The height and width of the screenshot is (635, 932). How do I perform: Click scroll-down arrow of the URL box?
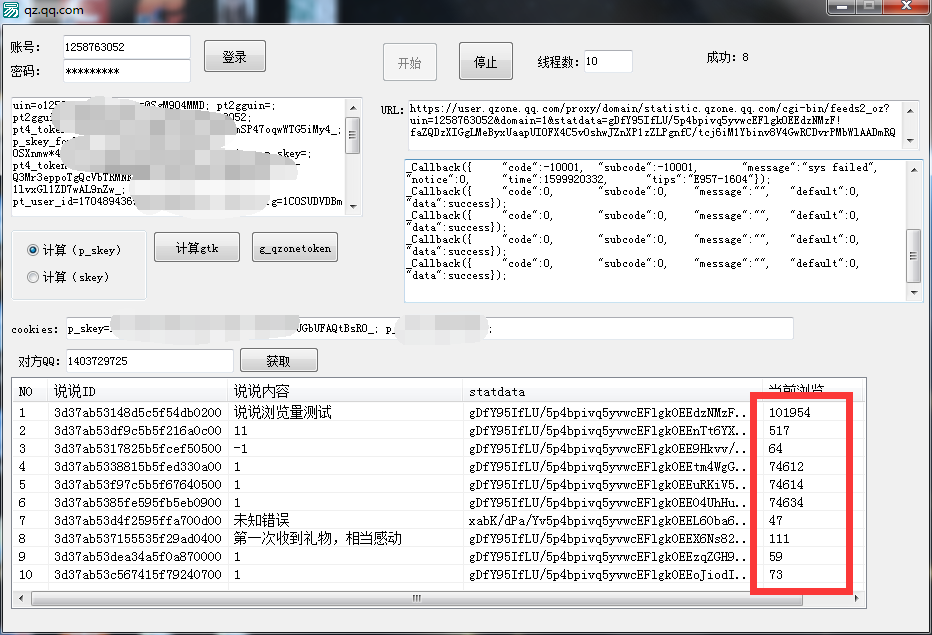coord(910,141)
